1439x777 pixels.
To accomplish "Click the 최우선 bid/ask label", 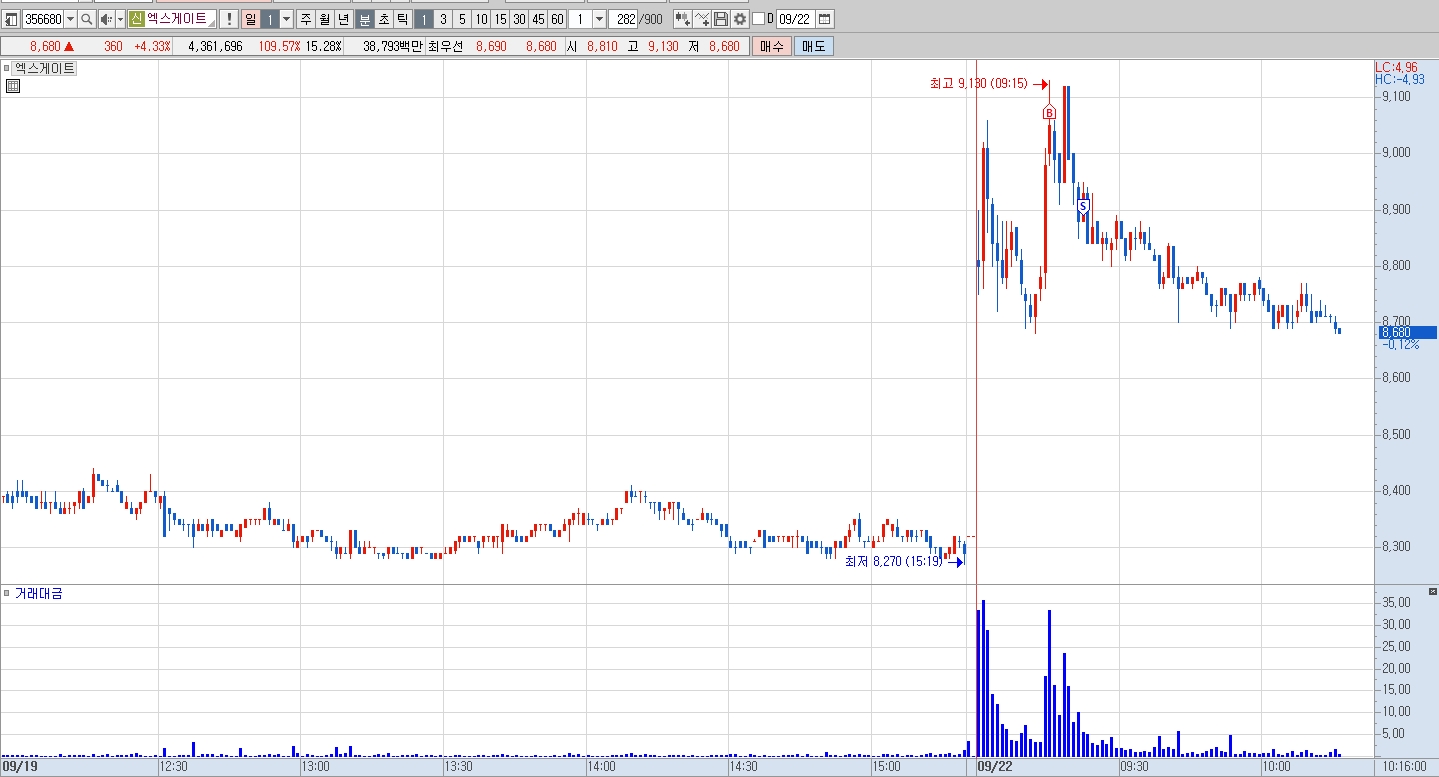I will [446, 46].
